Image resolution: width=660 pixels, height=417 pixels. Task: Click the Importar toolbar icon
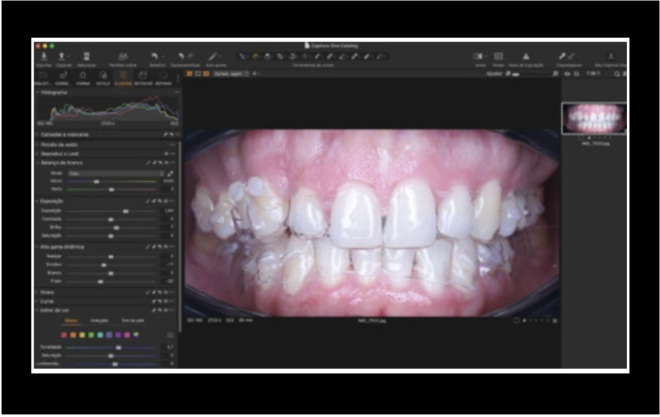(x=44, y=56)
